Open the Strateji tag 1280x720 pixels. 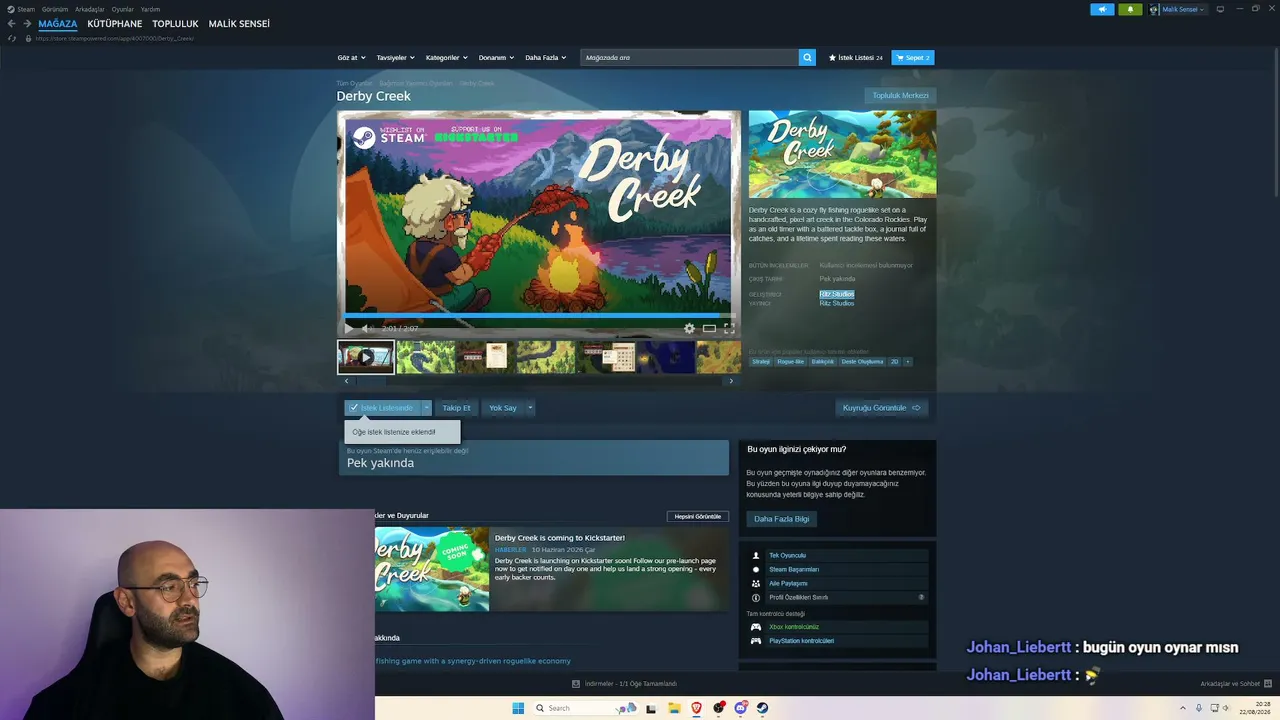point(762,361)
